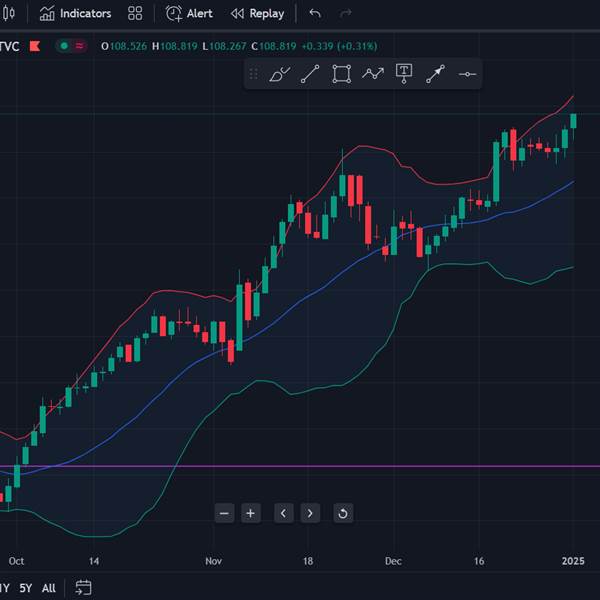Click the 2025 label on time axis
Image resolution: width=600 pixels, height=600 pixels.
coord(573,561)
